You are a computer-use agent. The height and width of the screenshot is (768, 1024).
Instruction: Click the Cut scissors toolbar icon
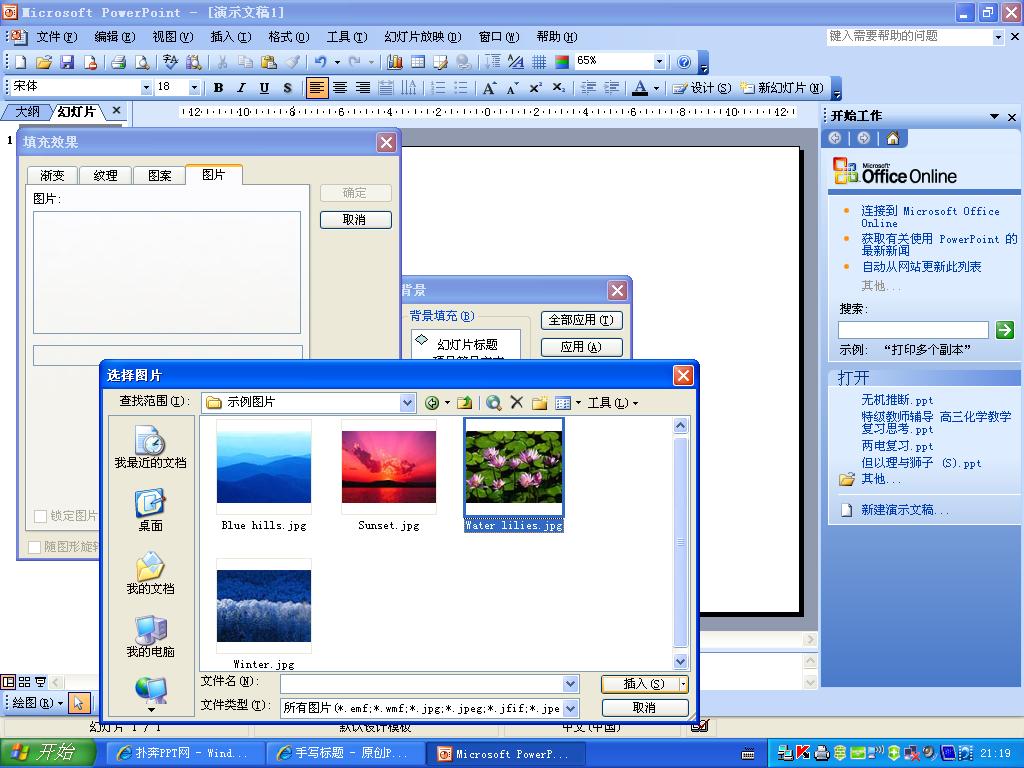point(223,62)
